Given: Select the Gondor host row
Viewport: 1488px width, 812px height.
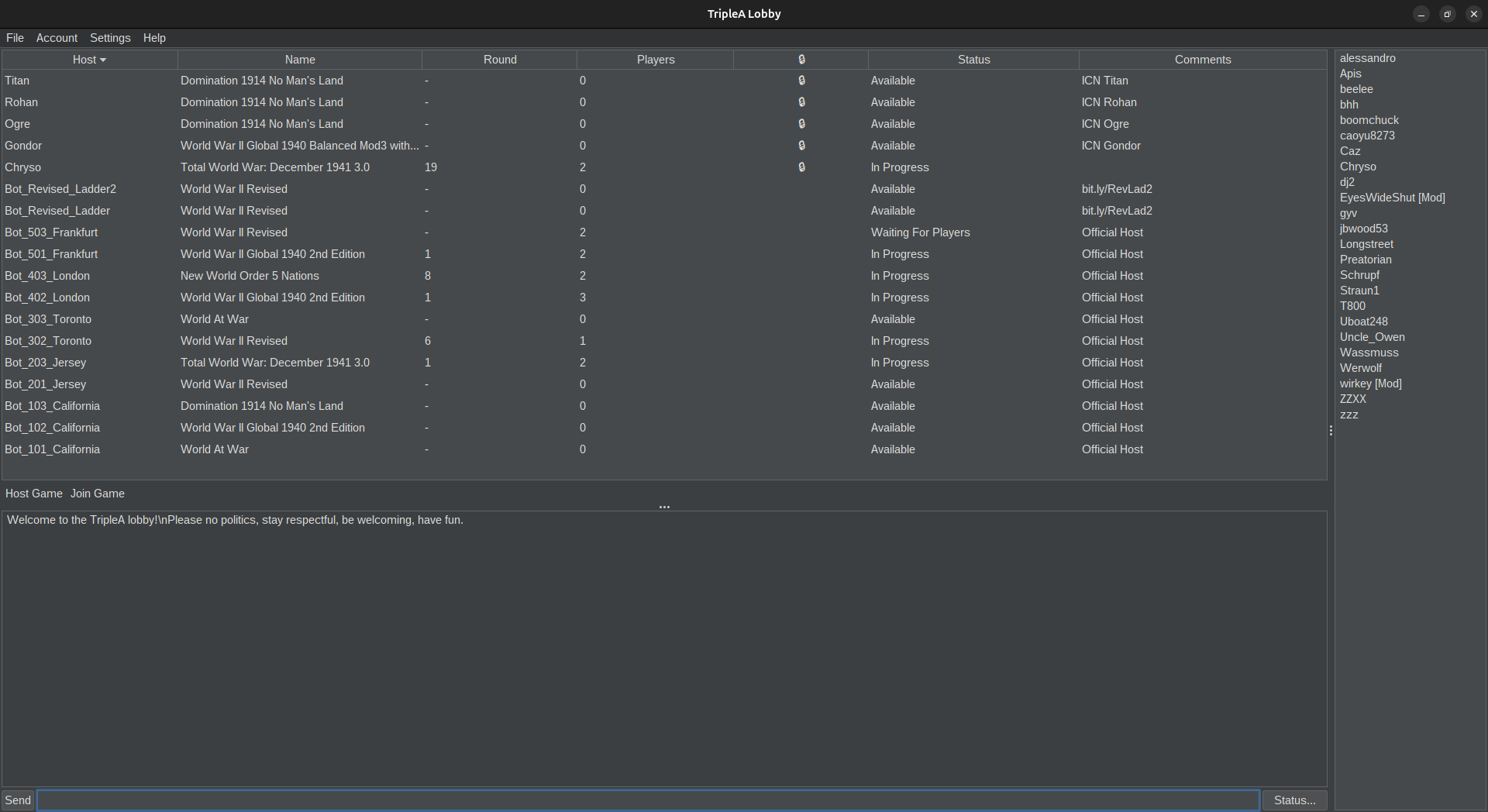Looking at the screenshot, I should 664,146.
